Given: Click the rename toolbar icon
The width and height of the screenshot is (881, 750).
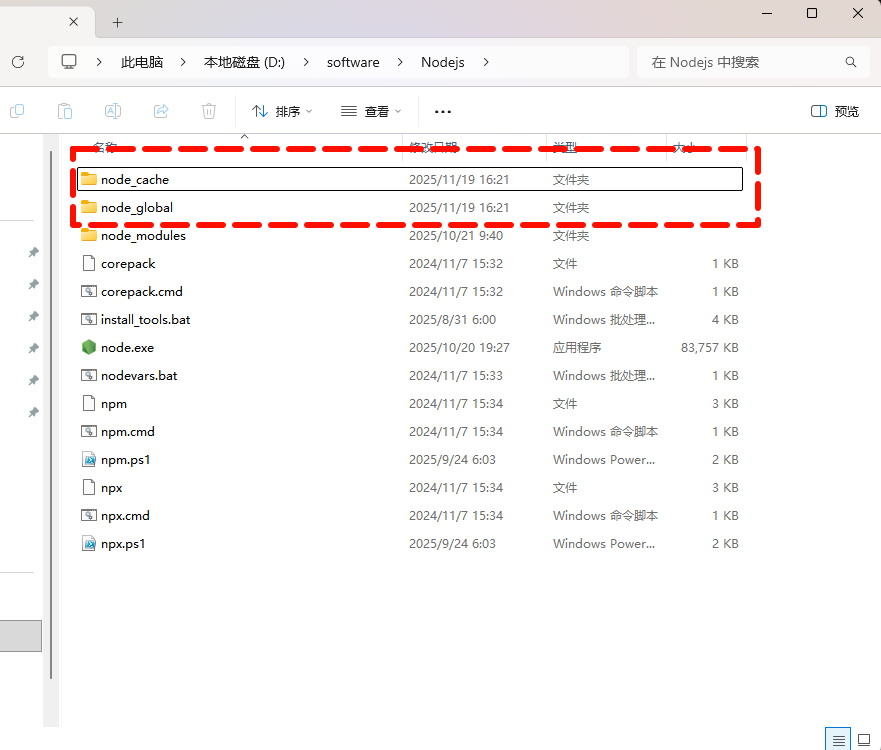Looking at the screenshot, I should tap(113, 111).
